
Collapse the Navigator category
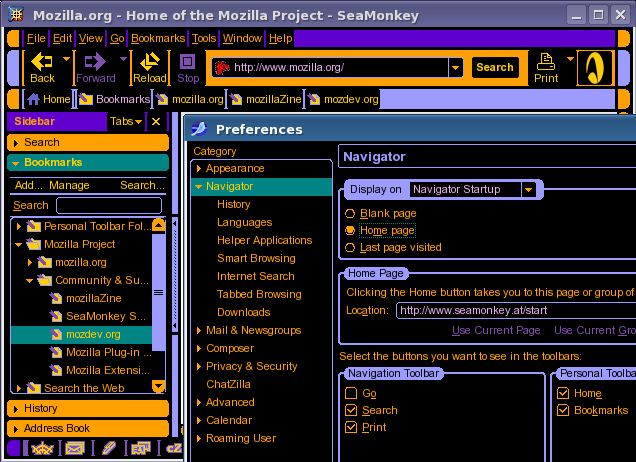pos(198,187)
